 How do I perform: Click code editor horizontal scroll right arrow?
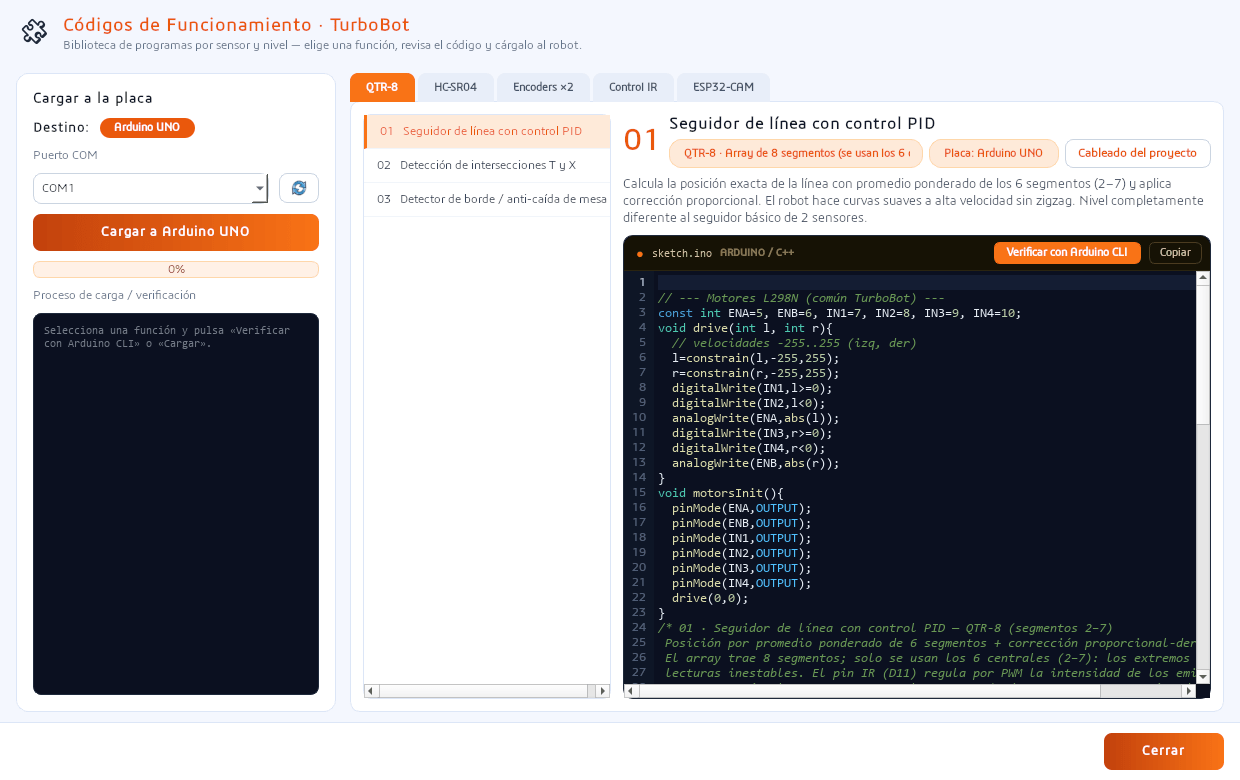1189,691
